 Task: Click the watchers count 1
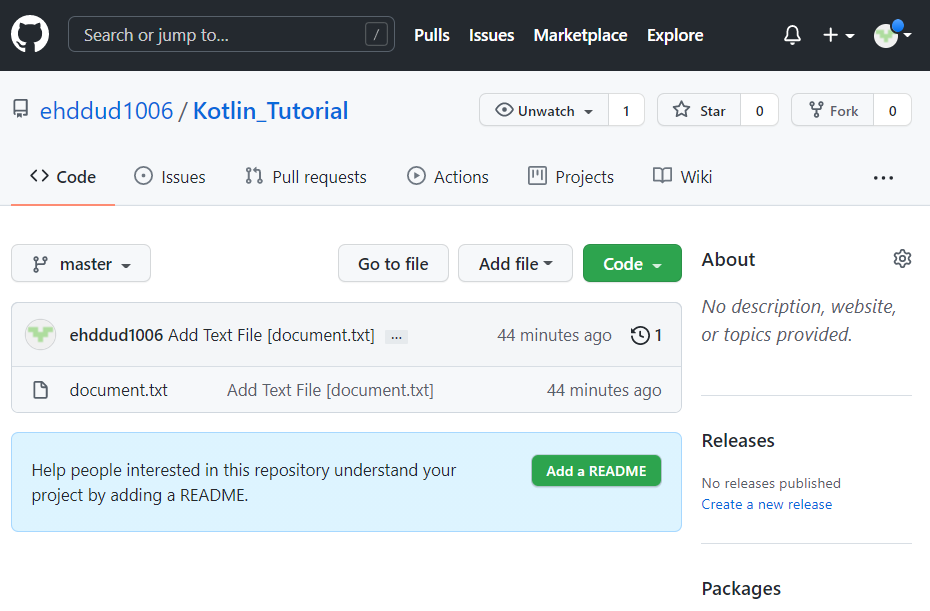tap(626, 110)
